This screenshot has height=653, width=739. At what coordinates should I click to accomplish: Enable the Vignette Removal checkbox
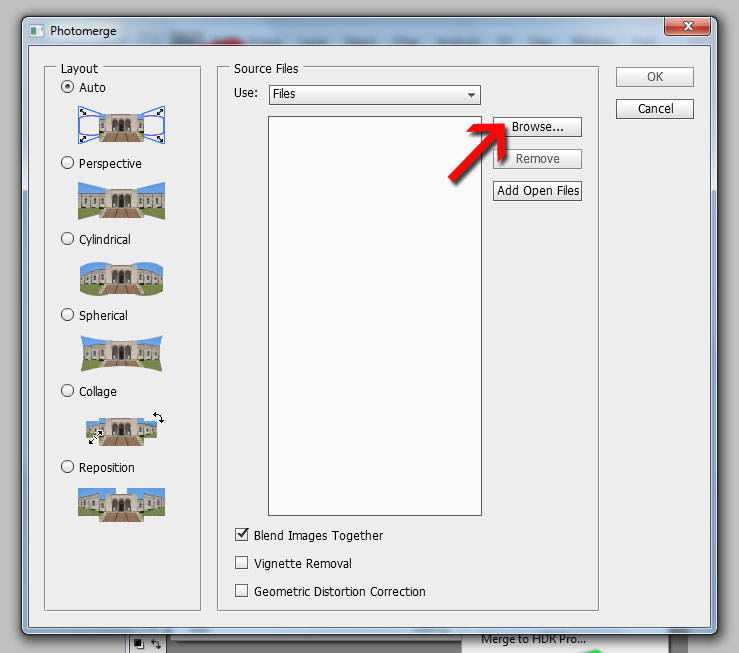(242, 563)
